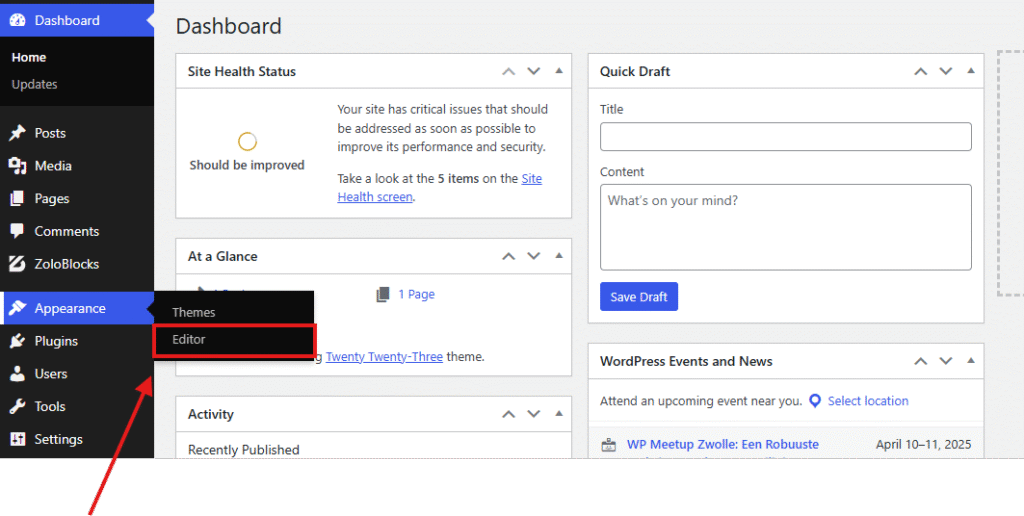Open the Dashboard menu item
The width and height of the screenshot is (1024, 516).
click(x=77, y=20)
